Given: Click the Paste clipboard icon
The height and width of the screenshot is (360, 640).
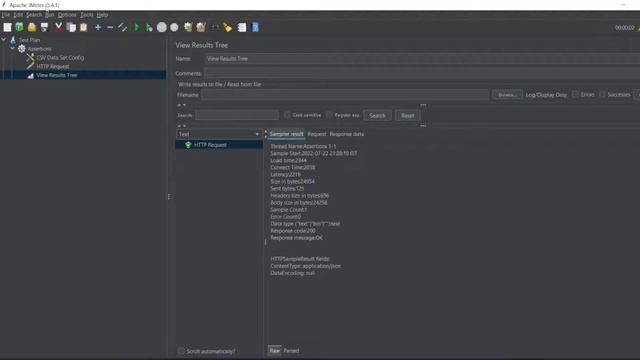Looking at the screenshot, I should tap(84, 27).
